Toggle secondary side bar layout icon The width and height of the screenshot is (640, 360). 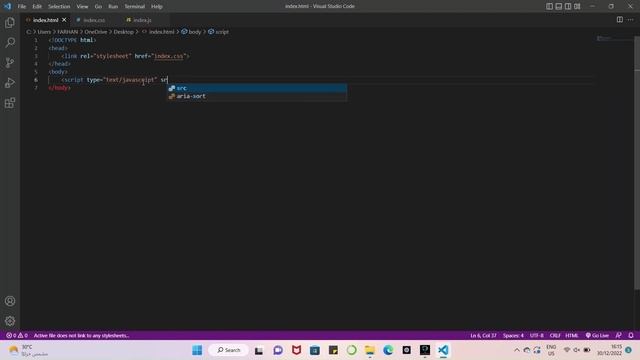568,6
